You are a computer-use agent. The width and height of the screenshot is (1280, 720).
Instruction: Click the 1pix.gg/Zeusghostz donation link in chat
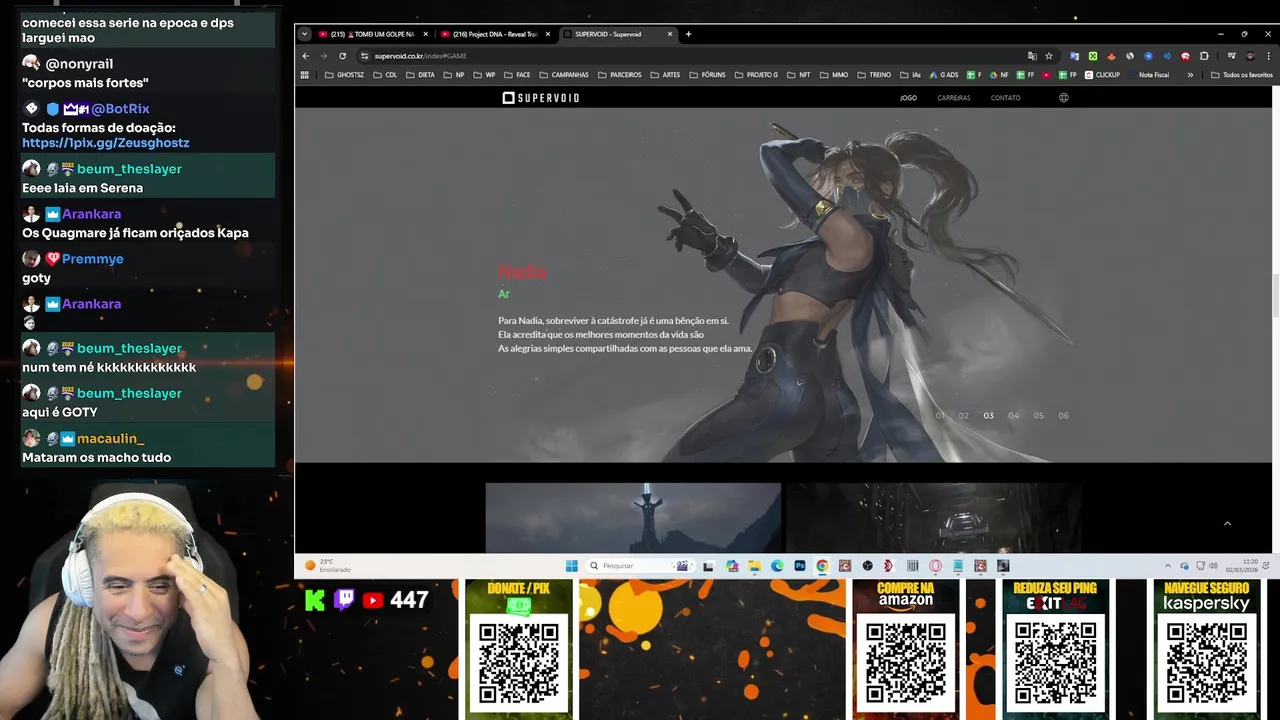click(x=105, y=143)
